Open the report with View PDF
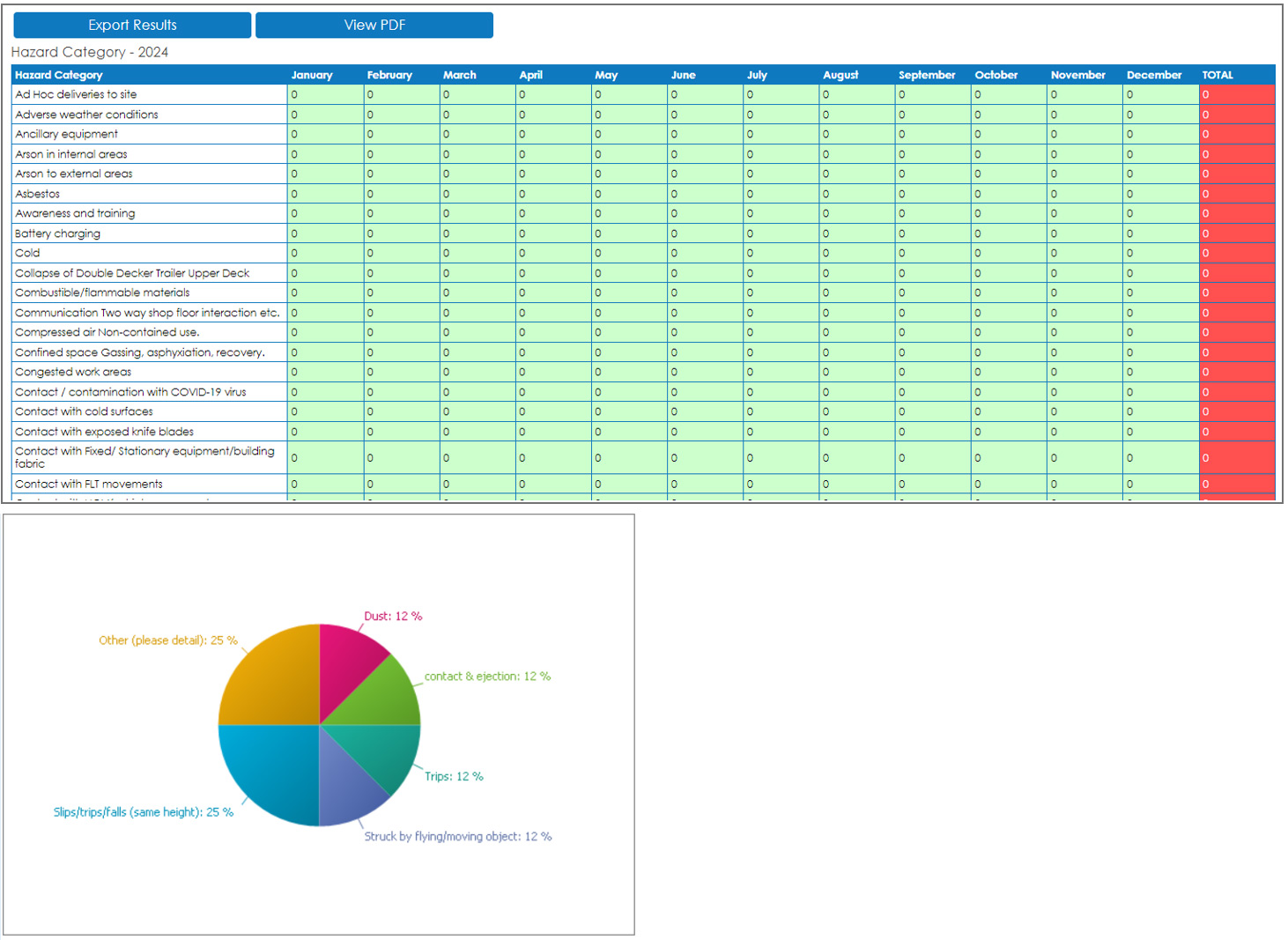The height and width of the screenshot is (940, 1288). click(x=374, y=25)
